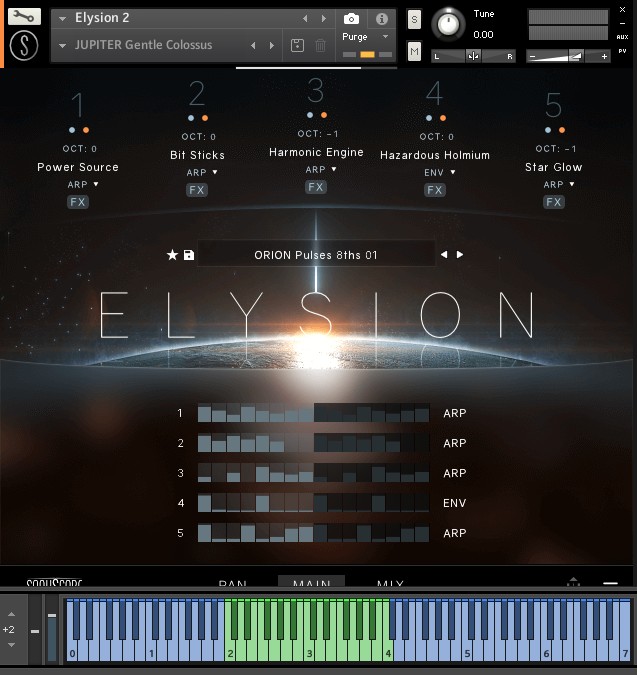Favorite the ORION preset with star icon
This screenshot has width=637, height=675.
172,255
